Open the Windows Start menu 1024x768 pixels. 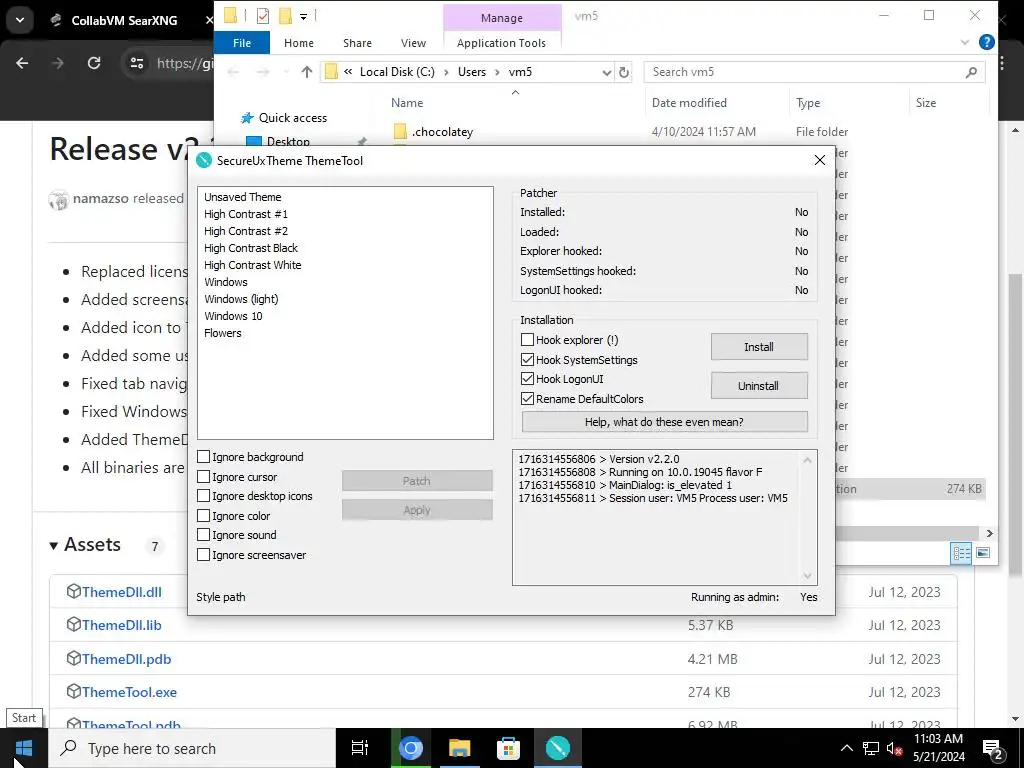[x=24, y=748]
